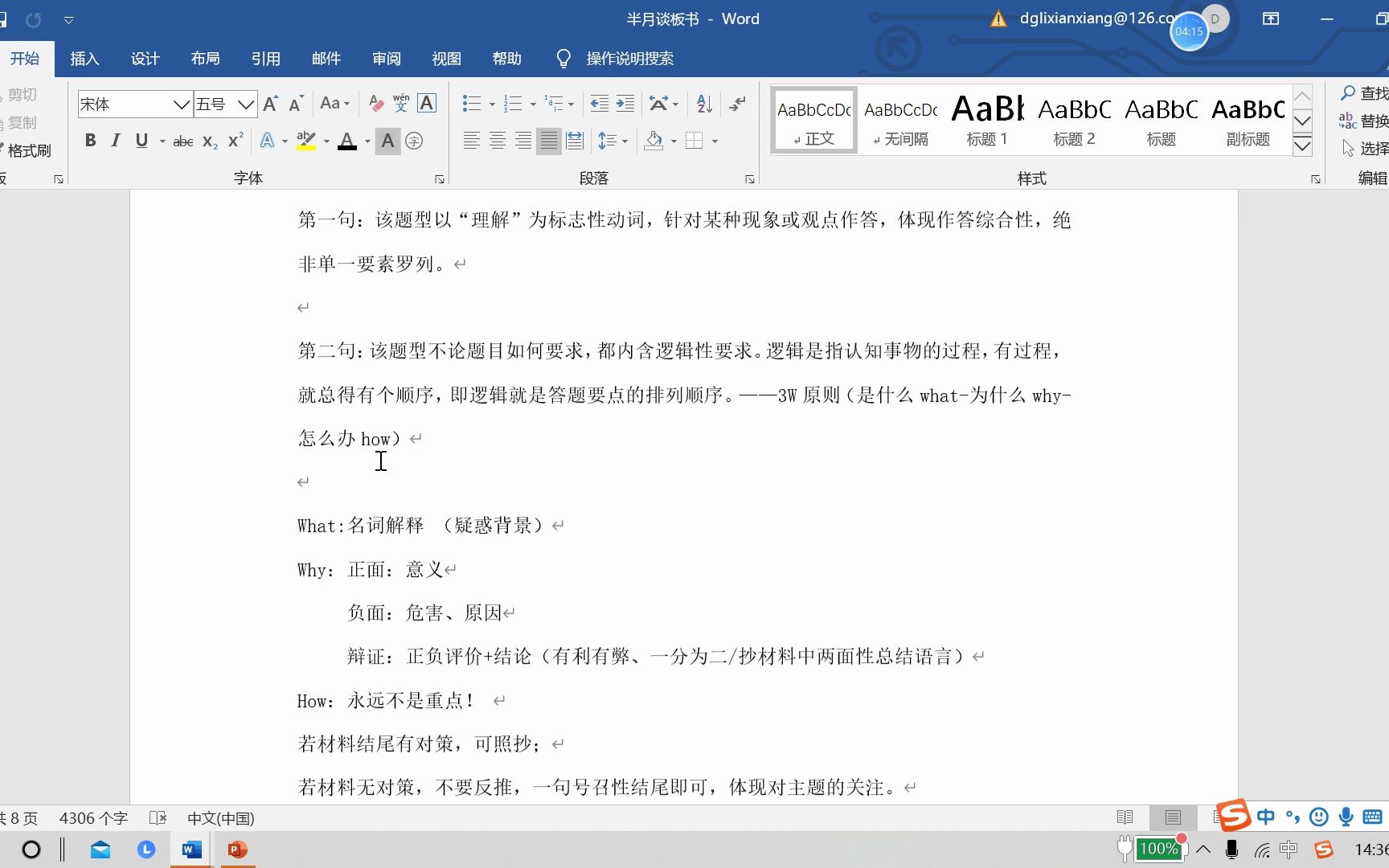Toggle character shading button
The width and height of the screenshot is (1389, 868).
[x=387, y=141]
